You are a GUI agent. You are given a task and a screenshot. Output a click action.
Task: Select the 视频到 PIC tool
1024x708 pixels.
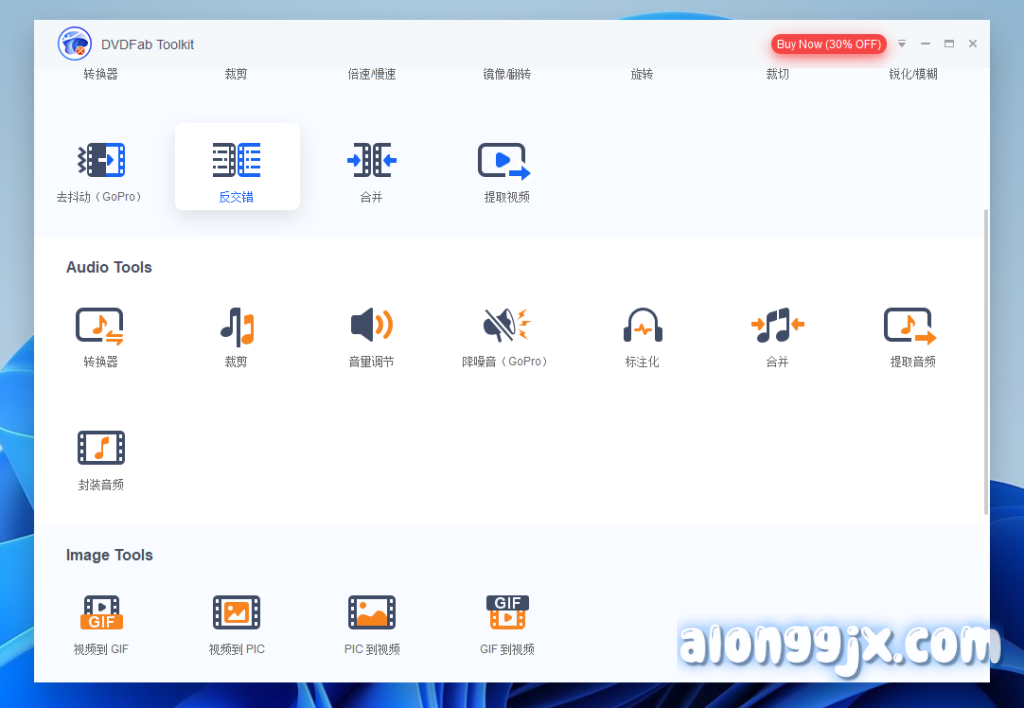(x=237, y=620)
